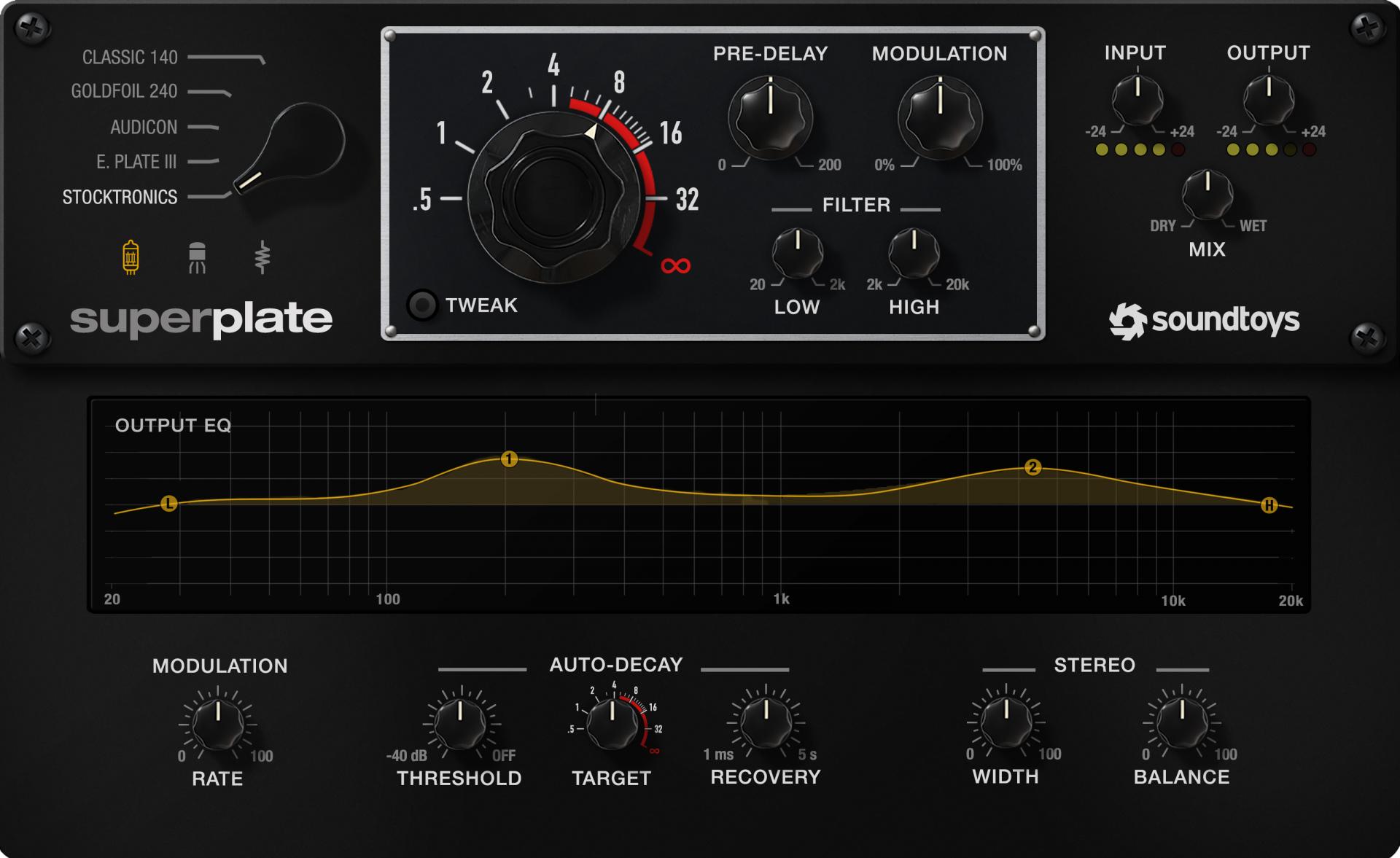Click the modulation RATE knob
The width and height of the screenshot is (1400, 858).
pos(218,725)
